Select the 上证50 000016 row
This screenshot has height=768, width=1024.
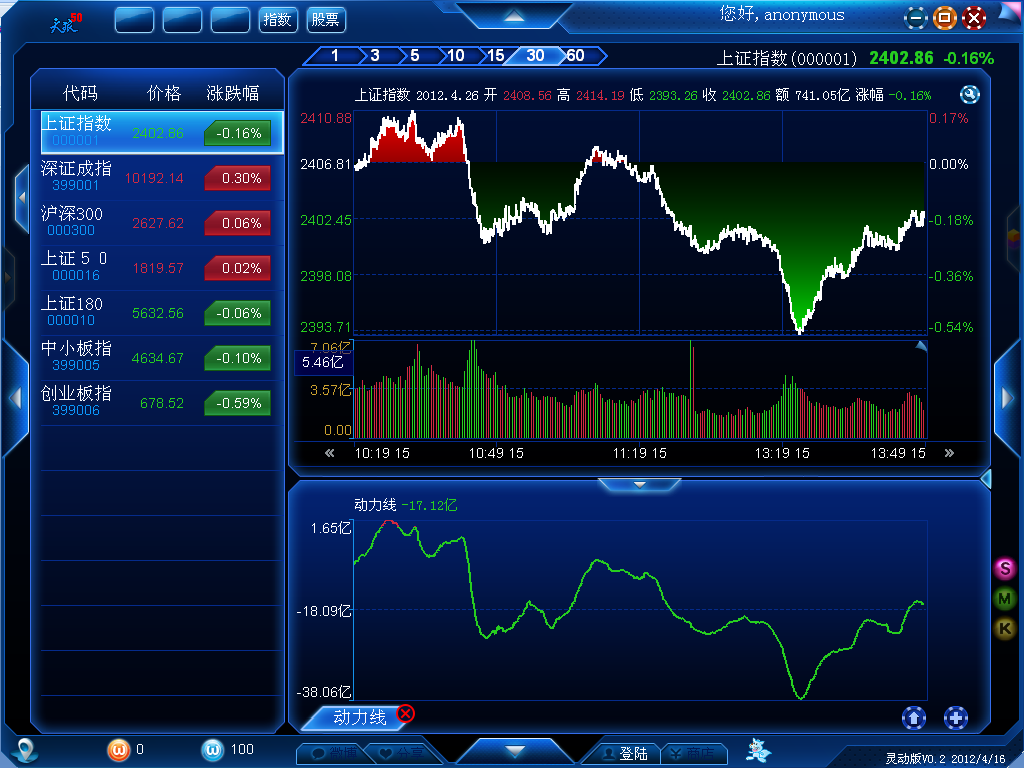pyautogui.click(x=162, y=268)
